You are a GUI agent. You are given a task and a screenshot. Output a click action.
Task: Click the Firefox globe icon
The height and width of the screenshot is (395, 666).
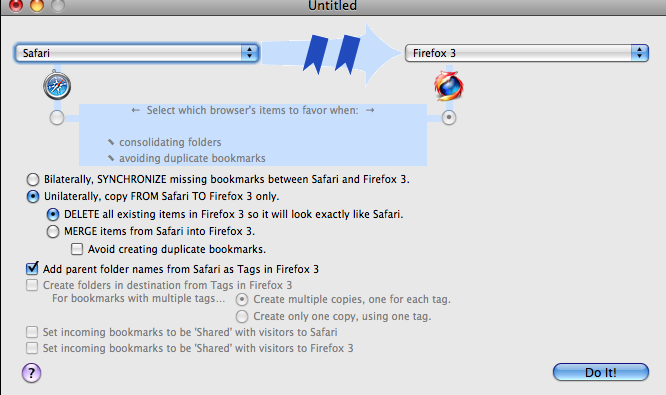point(449,86)
